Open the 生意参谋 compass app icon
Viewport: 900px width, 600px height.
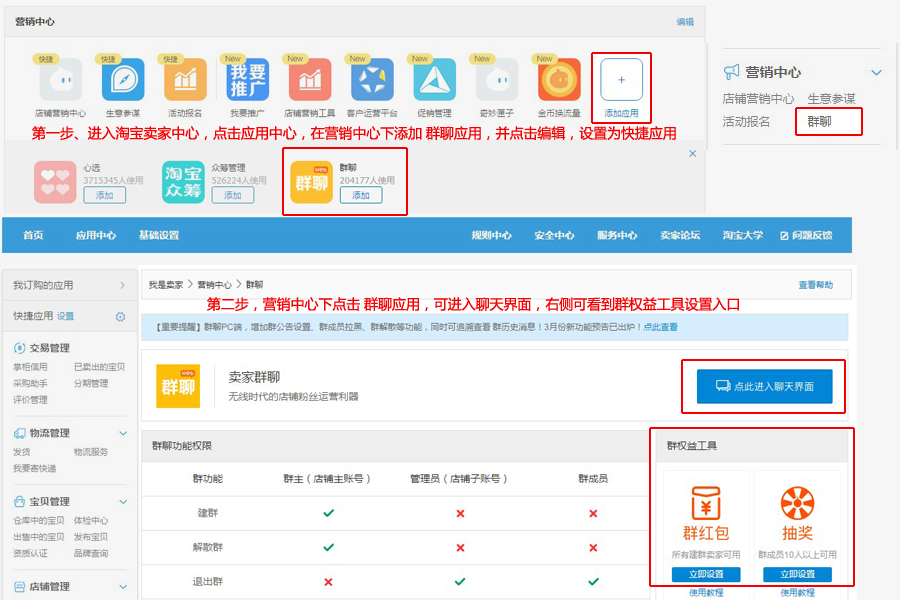tap(123, 80)
